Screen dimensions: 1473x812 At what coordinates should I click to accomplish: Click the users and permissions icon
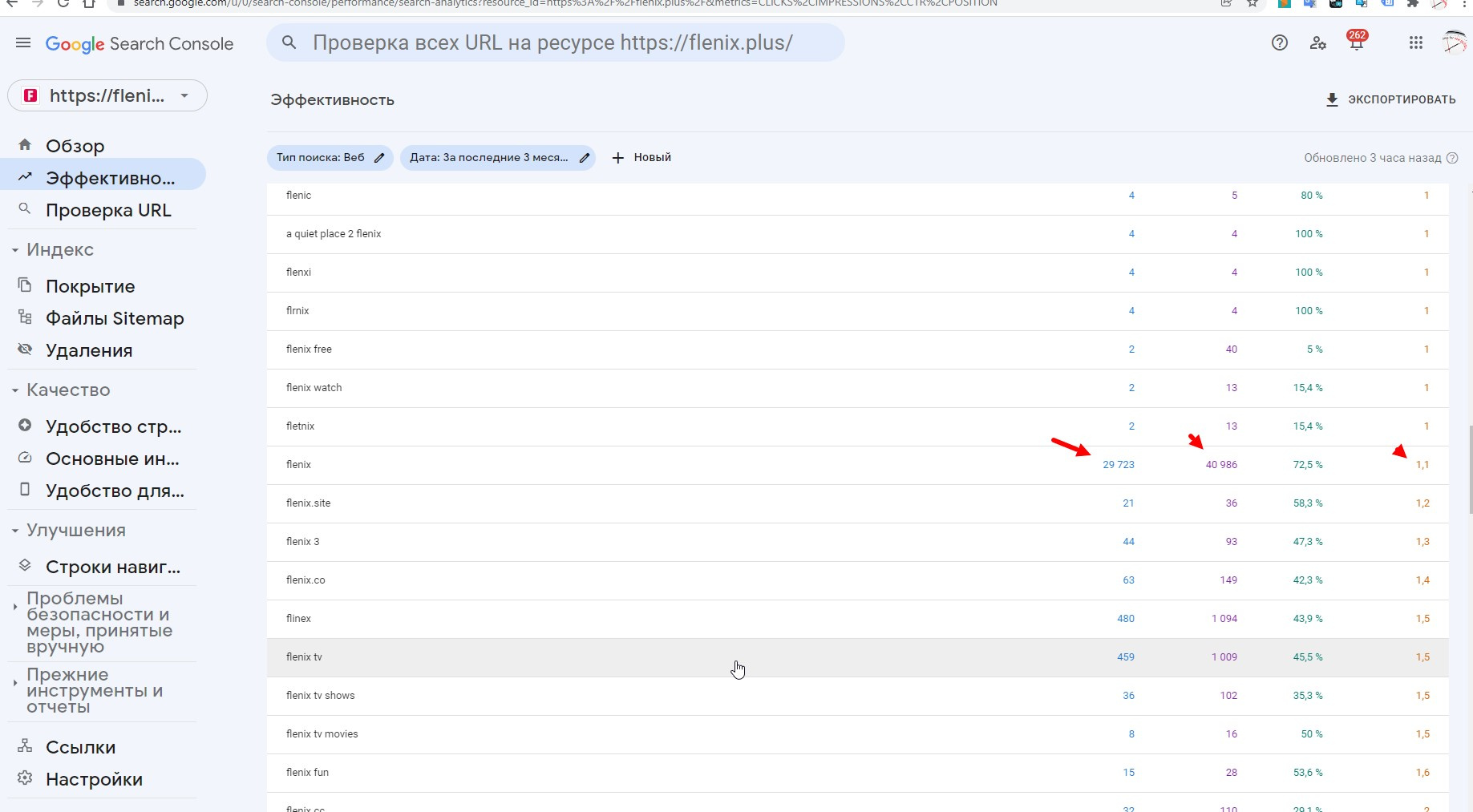1318,43
